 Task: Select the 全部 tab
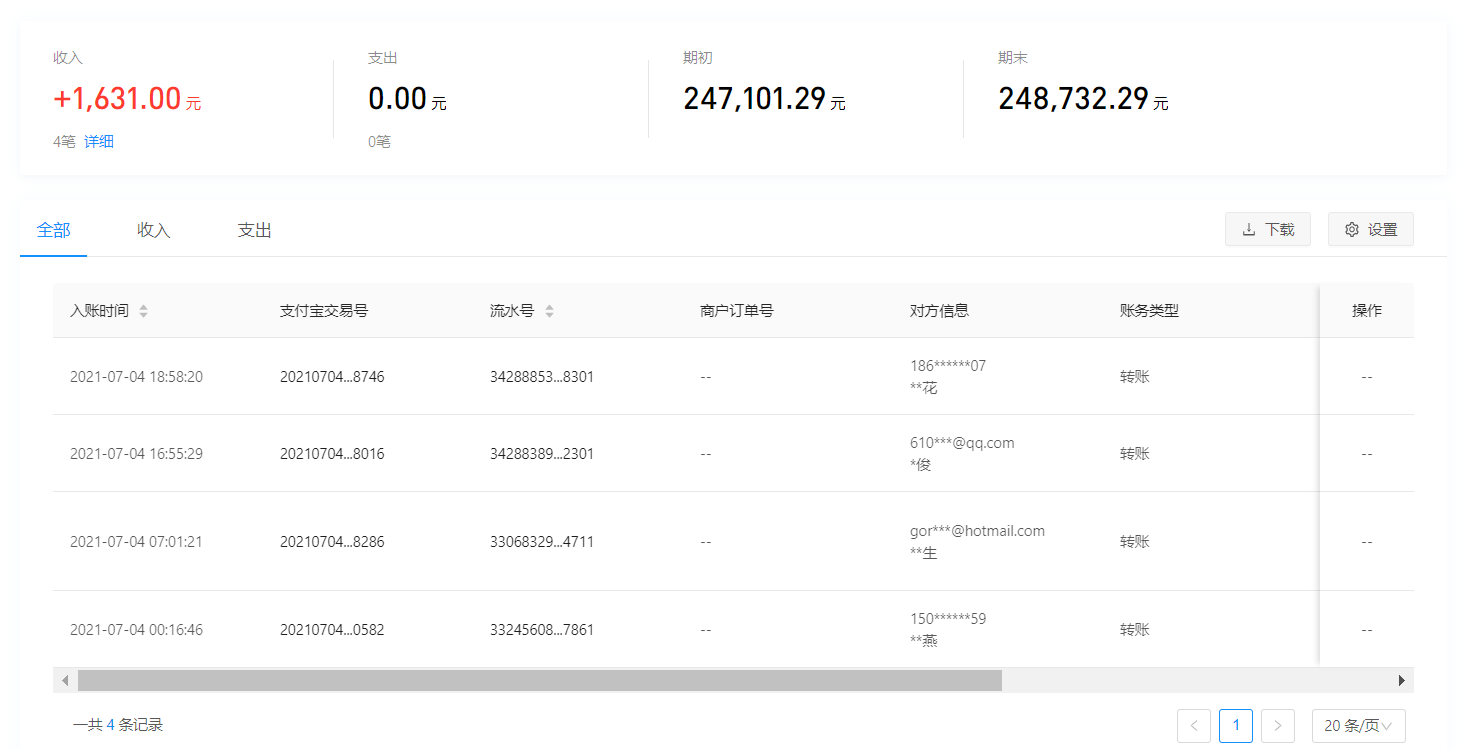pyautogui.click(x=53, y=229)
